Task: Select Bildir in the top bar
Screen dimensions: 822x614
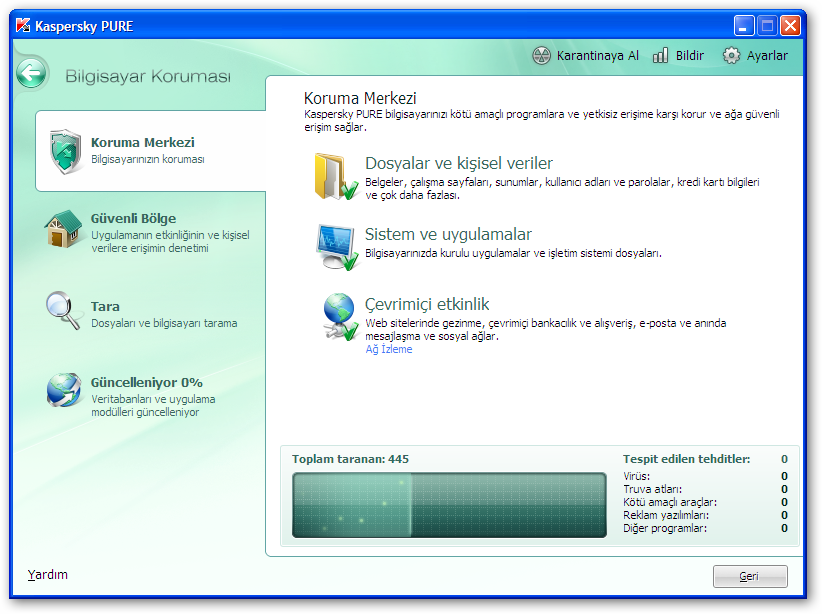Action: (678, 56)
